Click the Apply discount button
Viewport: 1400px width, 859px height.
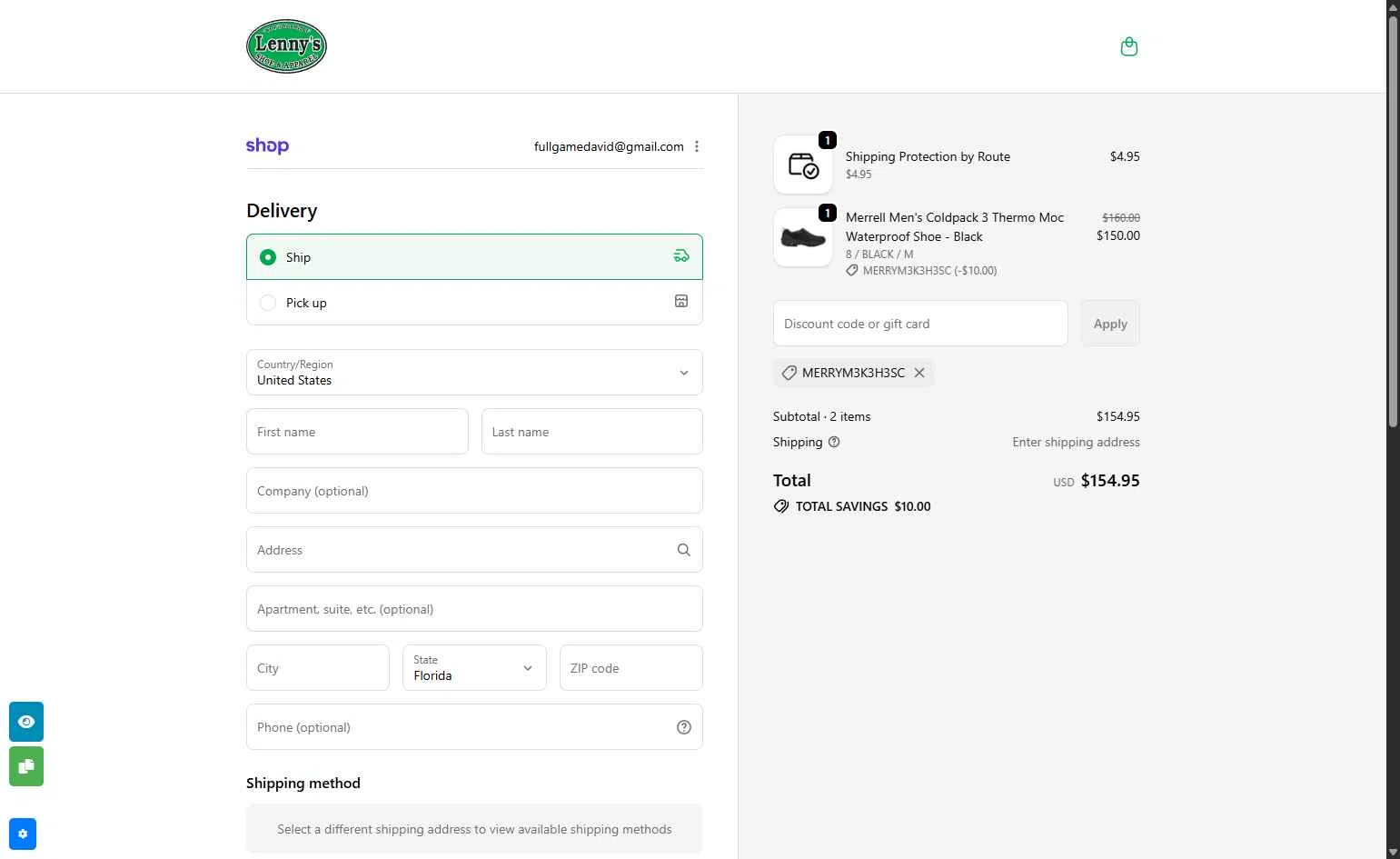click(x=1110, y=324)
